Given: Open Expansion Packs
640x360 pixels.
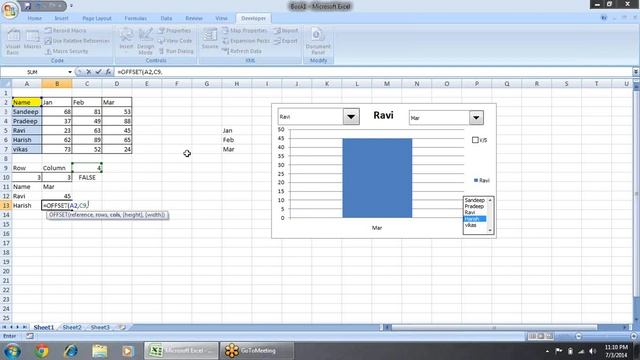Looking at the screenshot, I should click(x=246, y=41).
